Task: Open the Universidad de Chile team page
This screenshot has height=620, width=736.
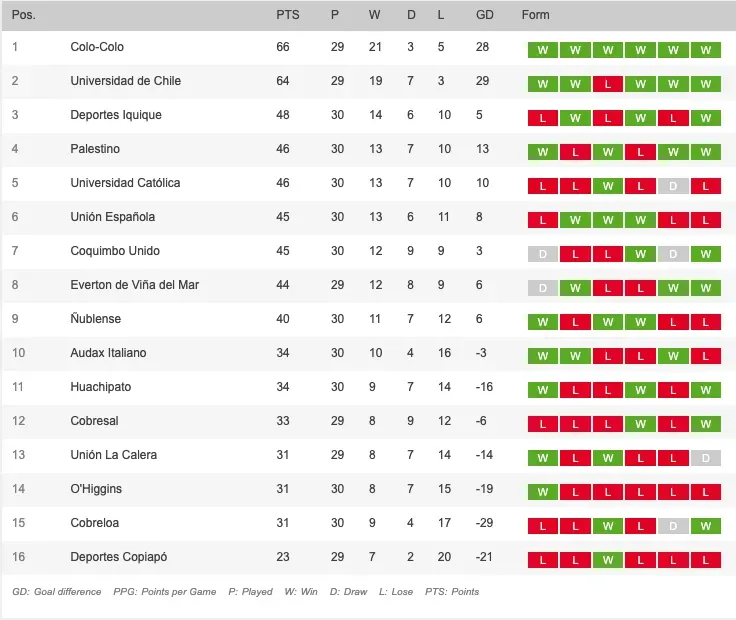Action: pos(125,81)
